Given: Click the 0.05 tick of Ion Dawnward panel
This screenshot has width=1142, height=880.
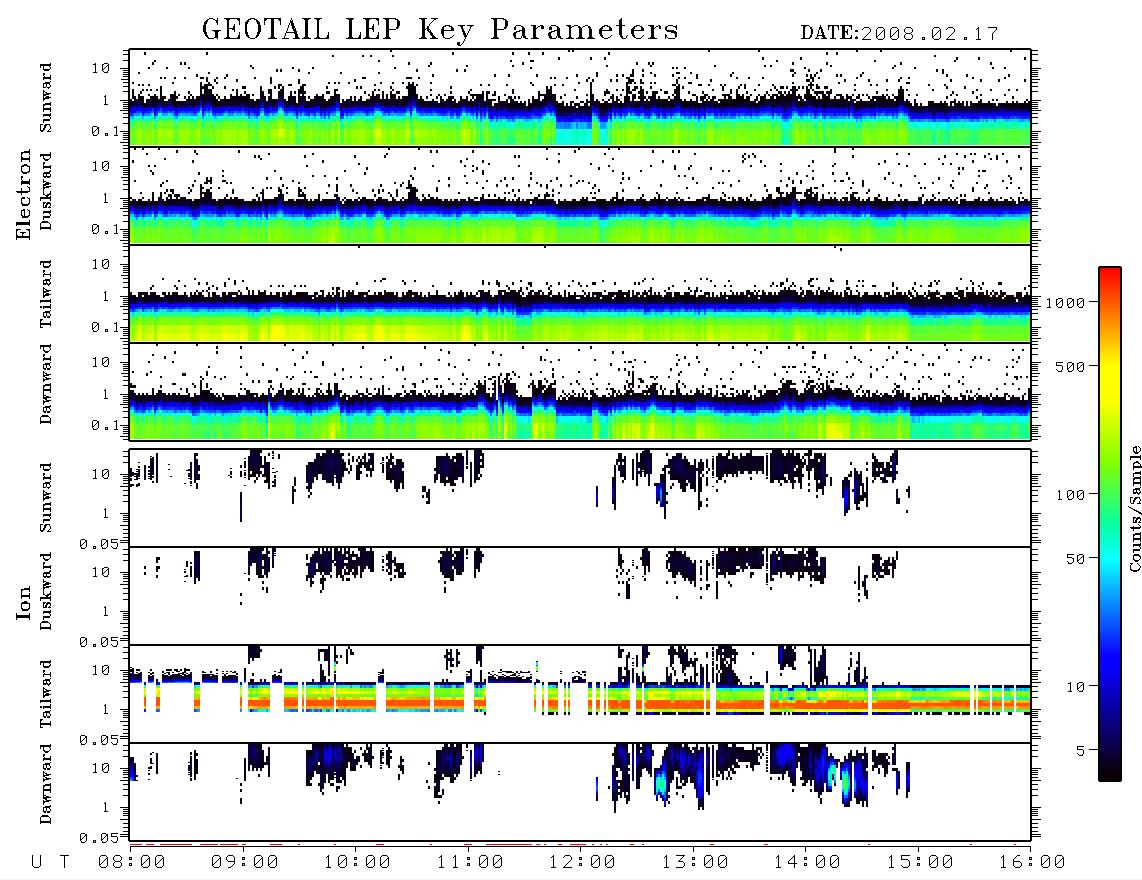Looking at the screenshot, I should click(x=98, y=838).
